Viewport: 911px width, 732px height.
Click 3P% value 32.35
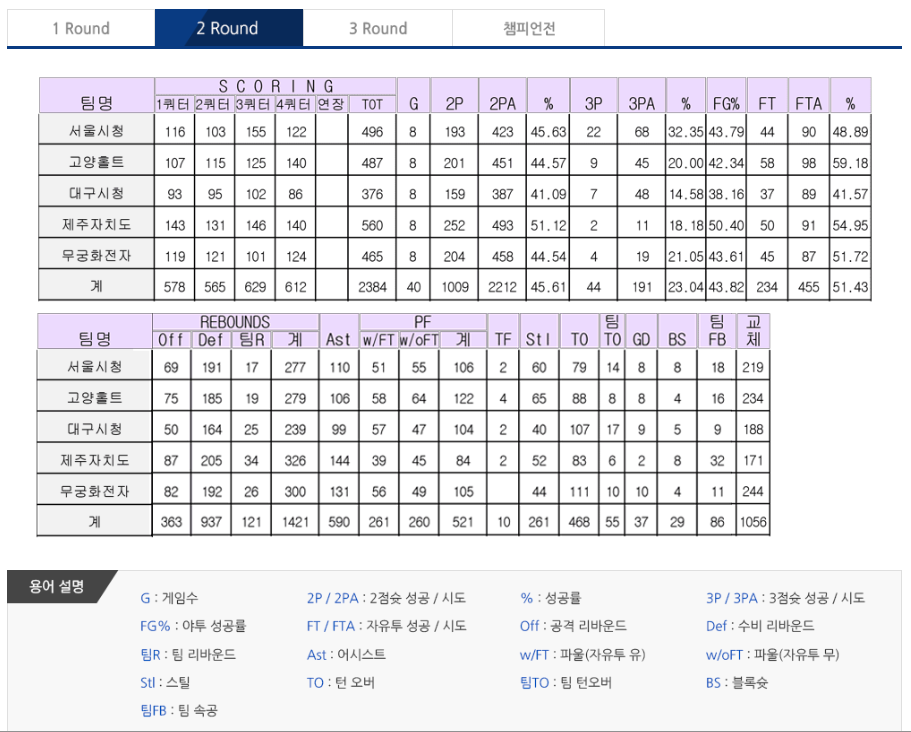pyautogui.click(x=686, y=132)
